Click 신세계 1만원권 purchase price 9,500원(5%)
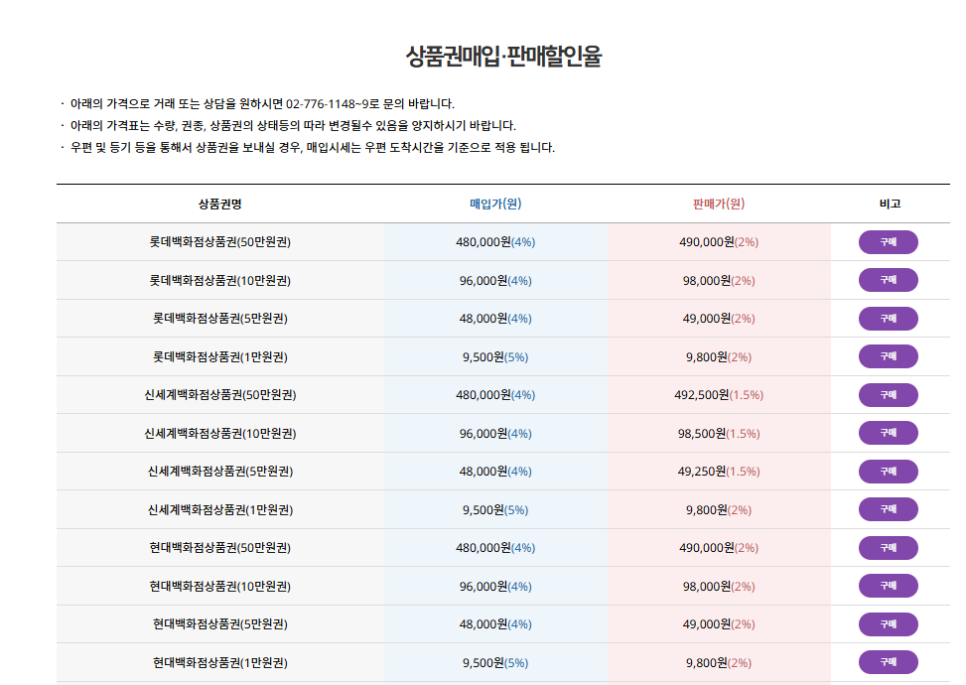This screenshot has width=966, height=685. pos(495,509)
